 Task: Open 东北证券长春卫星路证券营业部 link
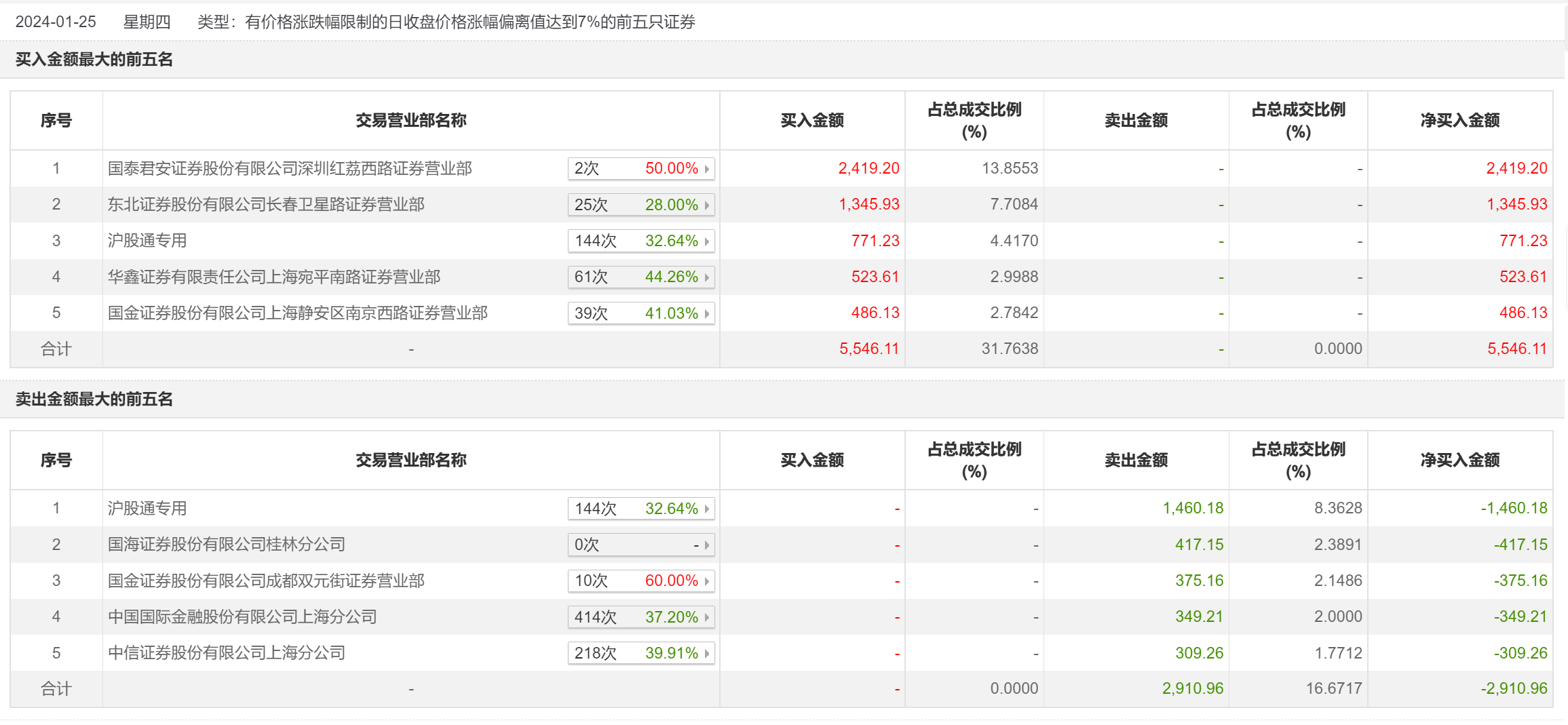(266, 204)
